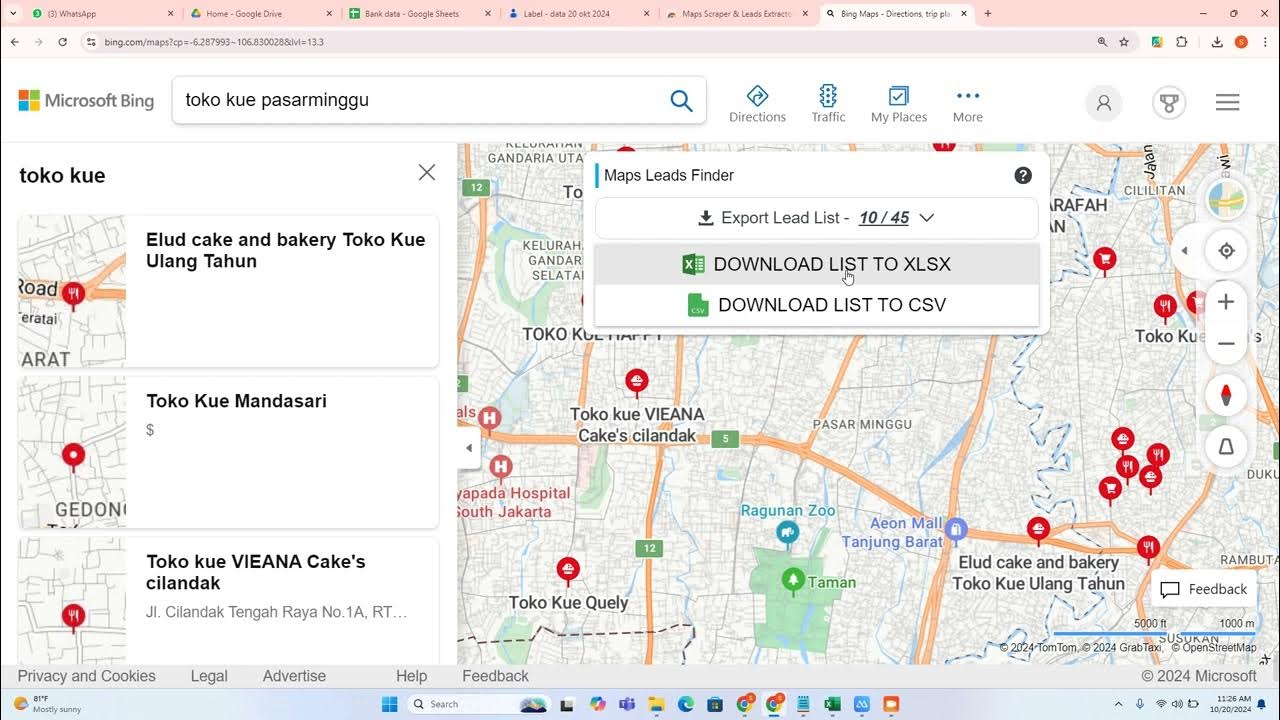This screenshot has width=1280, height=720.
Task: Click the taskbar Search box
Action: (x=478, y=704)
